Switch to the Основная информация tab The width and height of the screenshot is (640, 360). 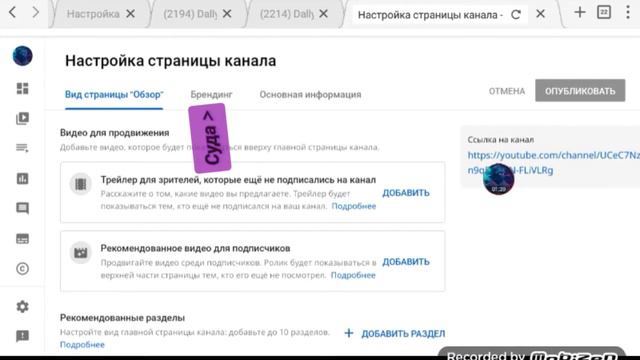pyautogui.click(x=310, y=95)
